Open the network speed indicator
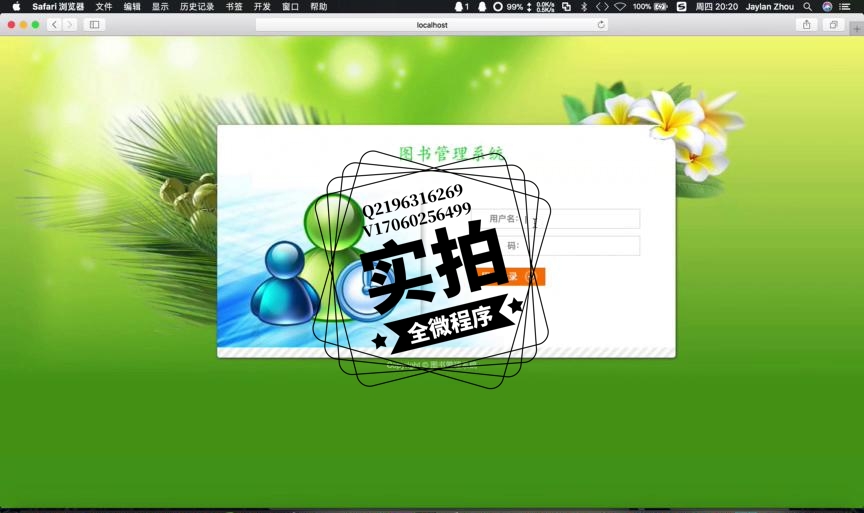864x513 pixels. [x=541, y=7]
